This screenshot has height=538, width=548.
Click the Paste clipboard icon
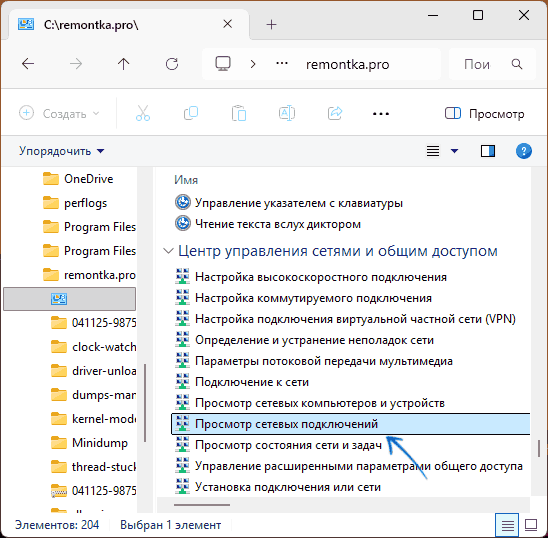239,114
